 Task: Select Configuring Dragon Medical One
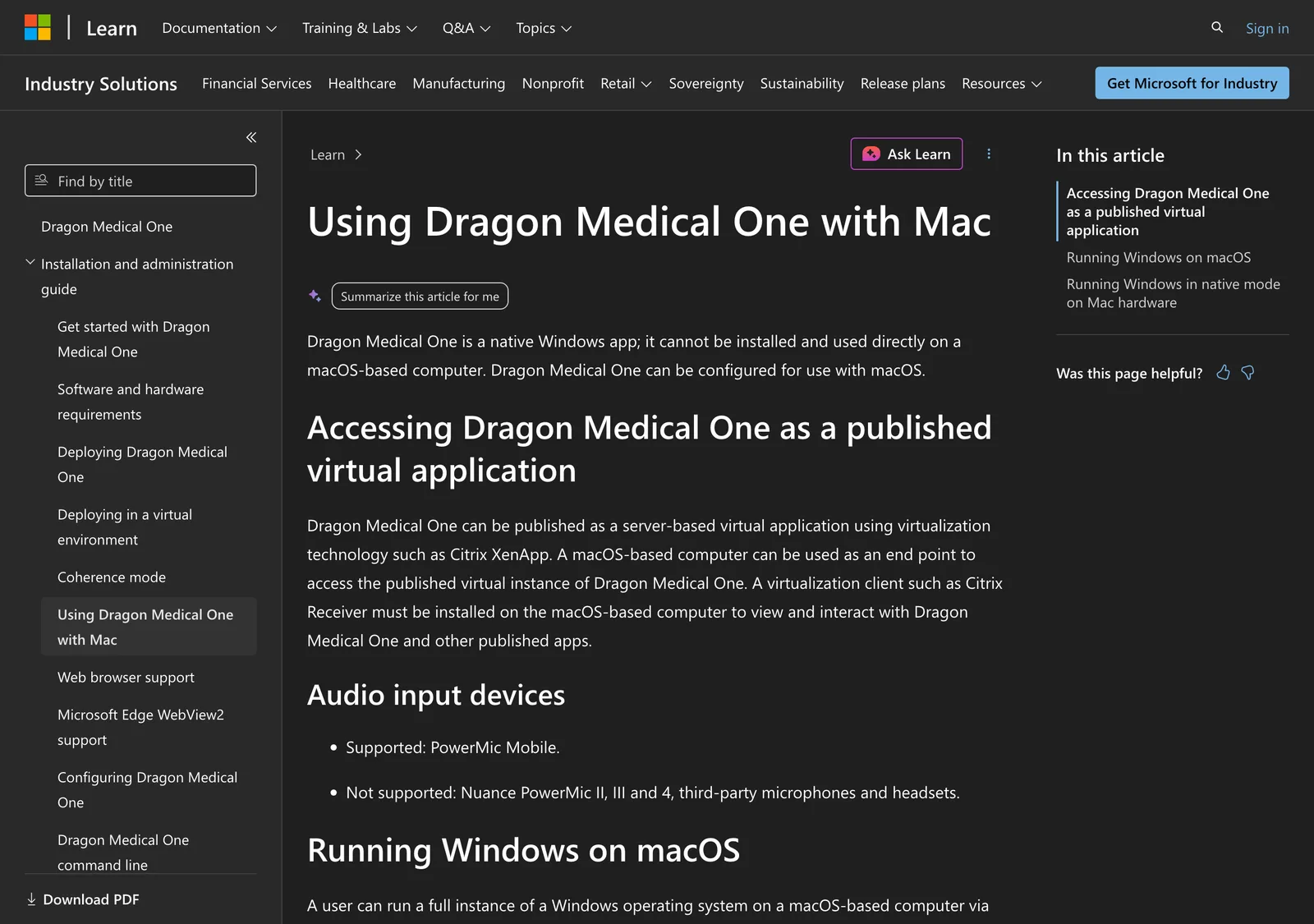(x=147, y=789)
